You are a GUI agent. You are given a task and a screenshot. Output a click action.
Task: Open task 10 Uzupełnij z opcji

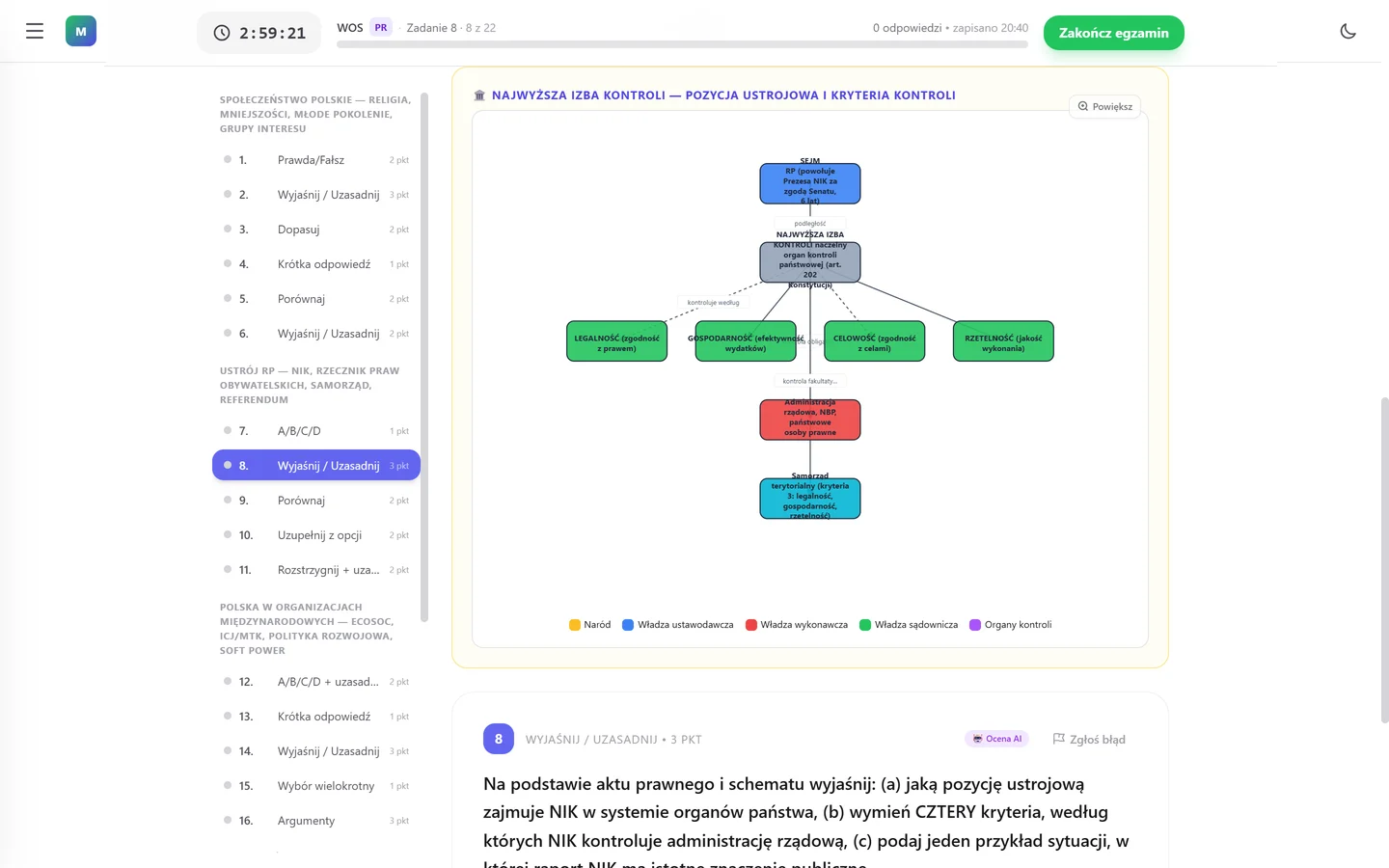coord(316,535)
